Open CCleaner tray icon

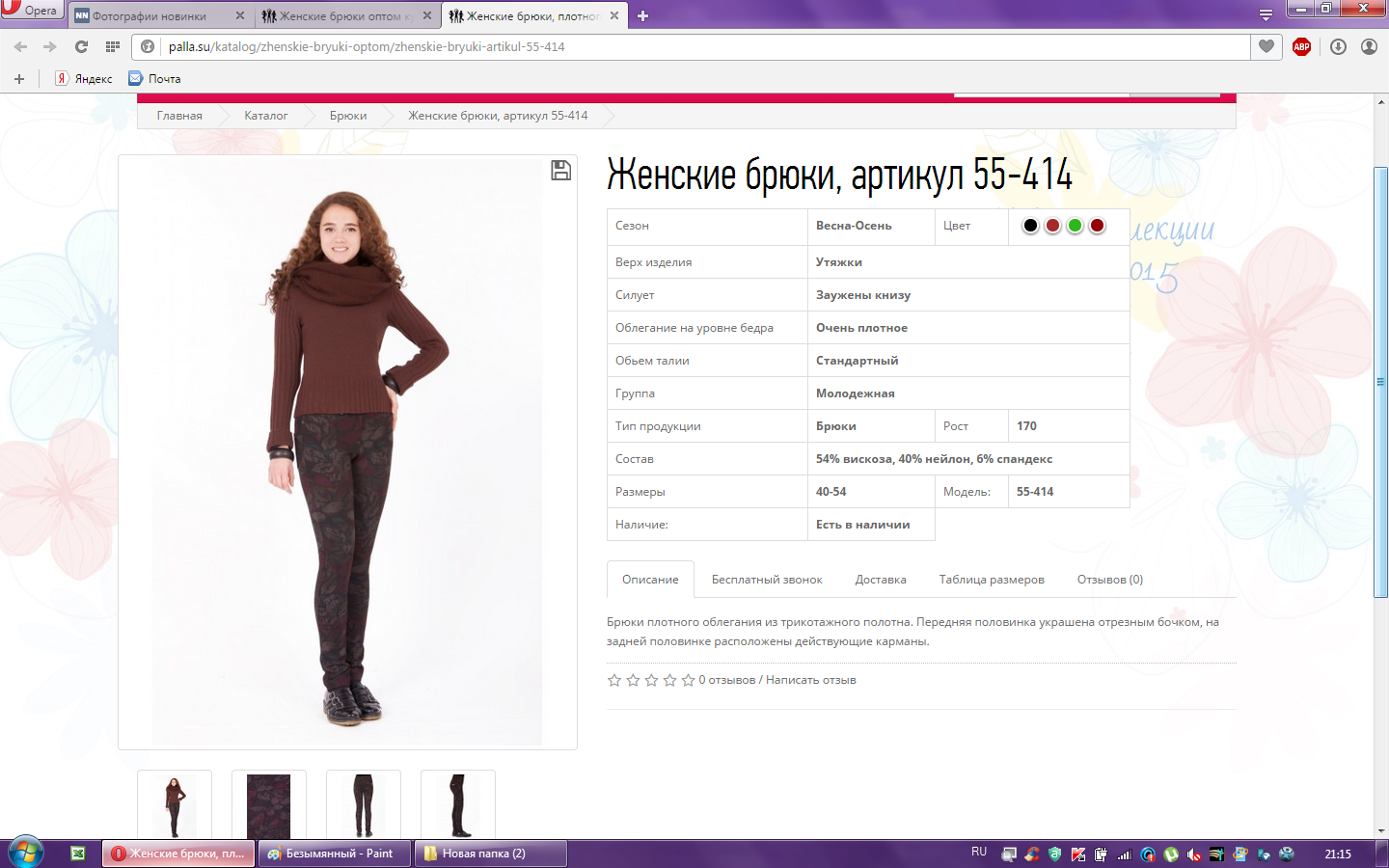coord(1032,854)
